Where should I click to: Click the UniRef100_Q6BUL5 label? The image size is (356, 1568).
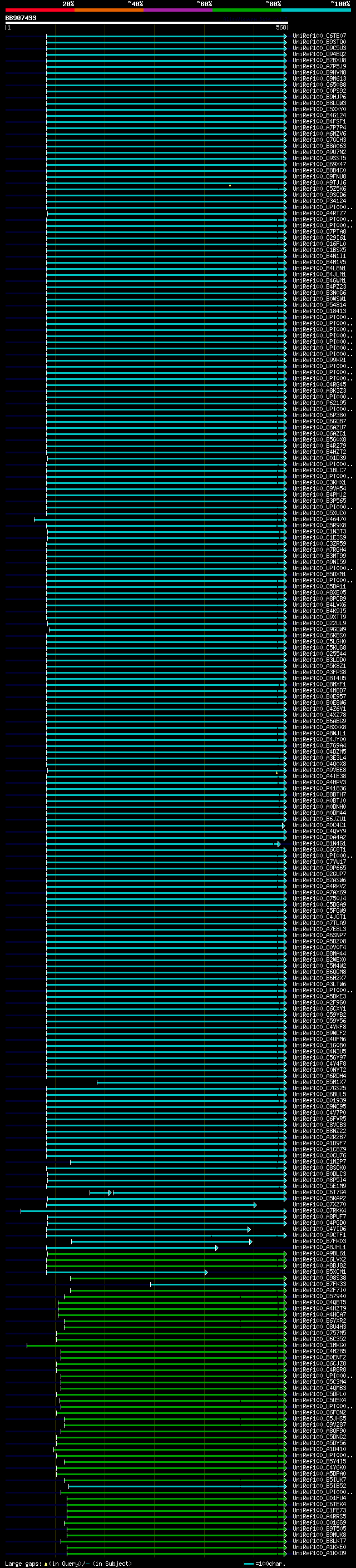(319, 1095)
